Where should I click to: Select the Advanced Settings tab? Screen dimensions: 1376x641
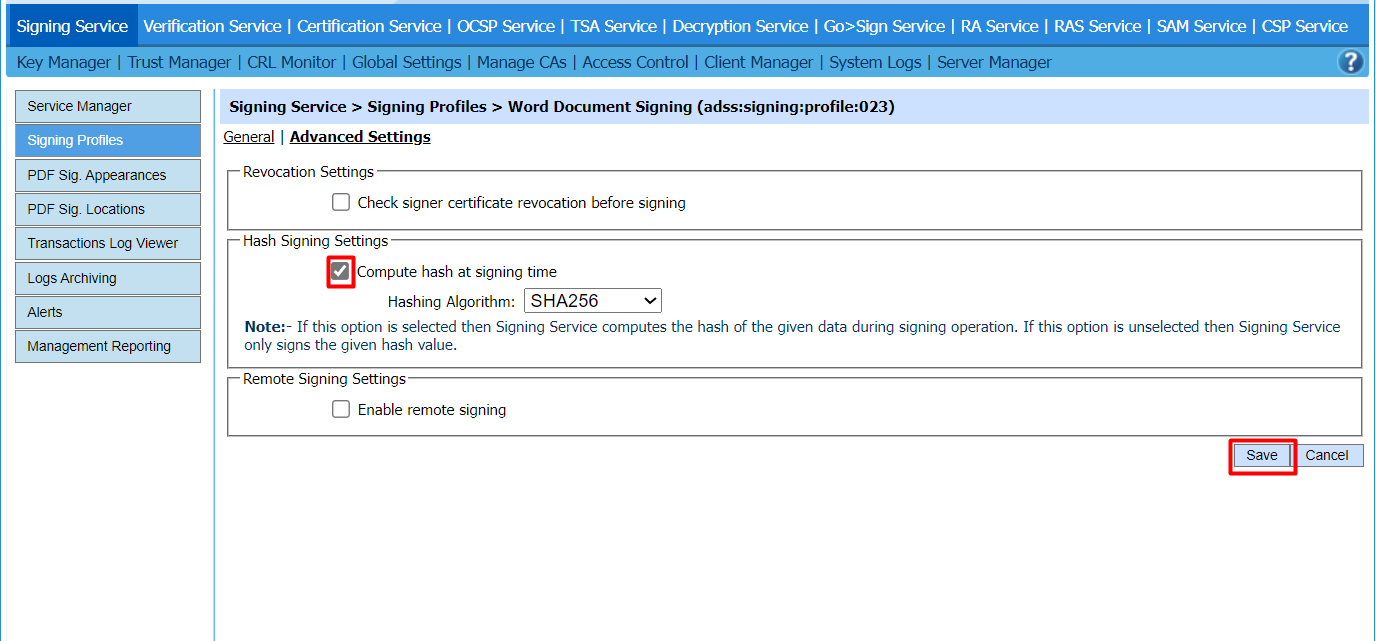[360, 137]
